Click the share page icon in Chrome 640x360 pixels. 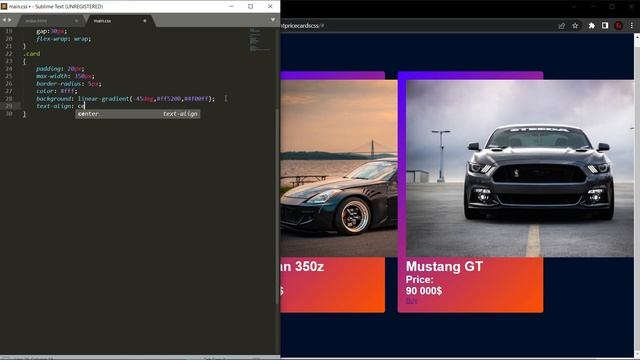[x=562, y=26]
